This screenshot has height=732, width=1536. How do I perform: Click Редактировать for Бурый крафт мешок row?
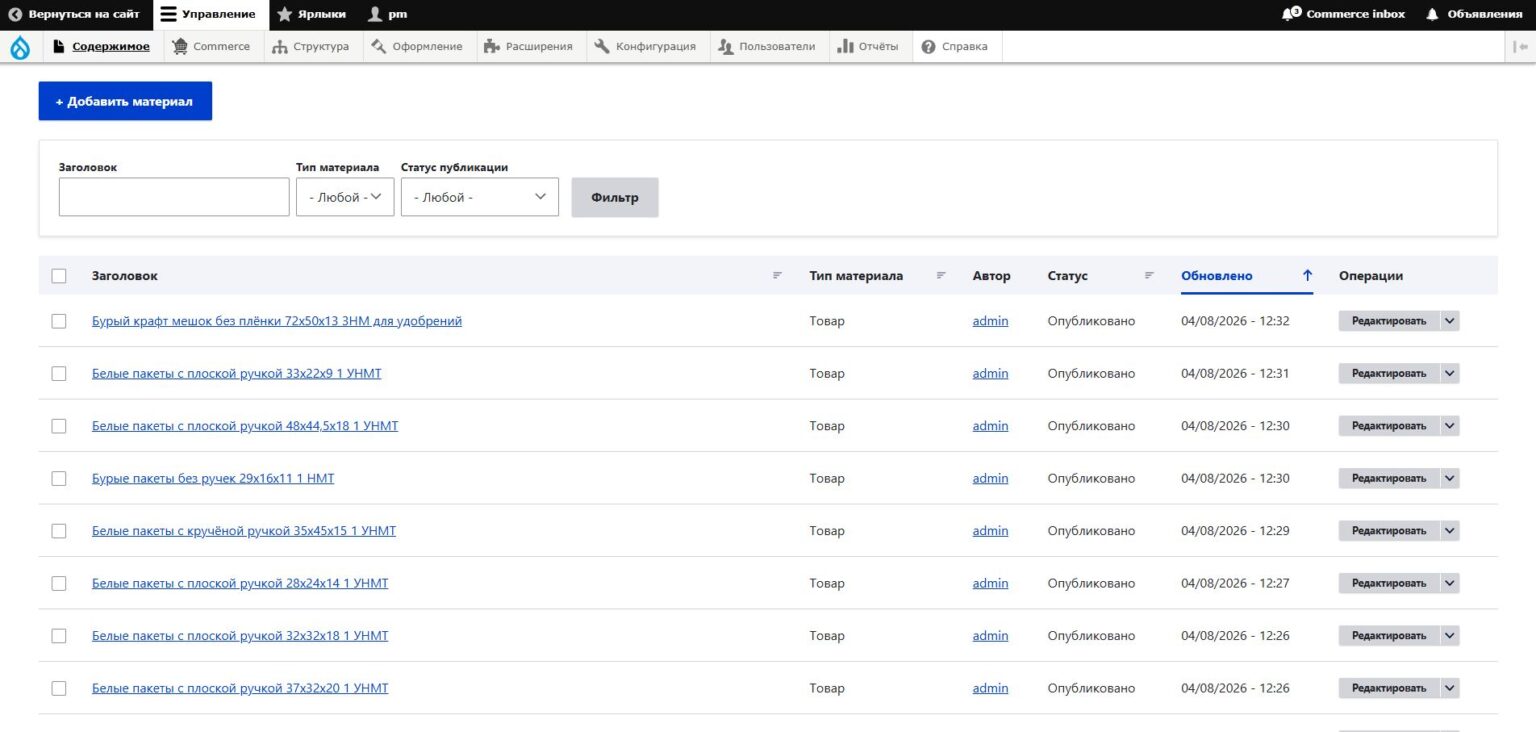pyautogui.click(x=1389, y=321)
